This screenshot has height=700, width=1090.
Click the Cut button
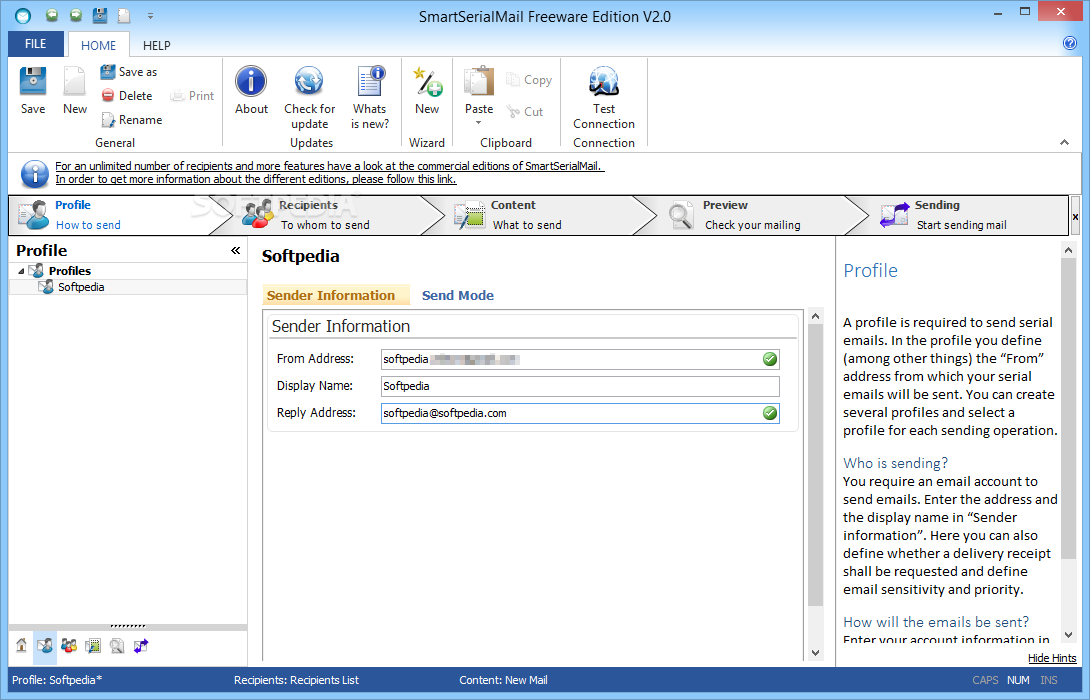click(525, 111)
